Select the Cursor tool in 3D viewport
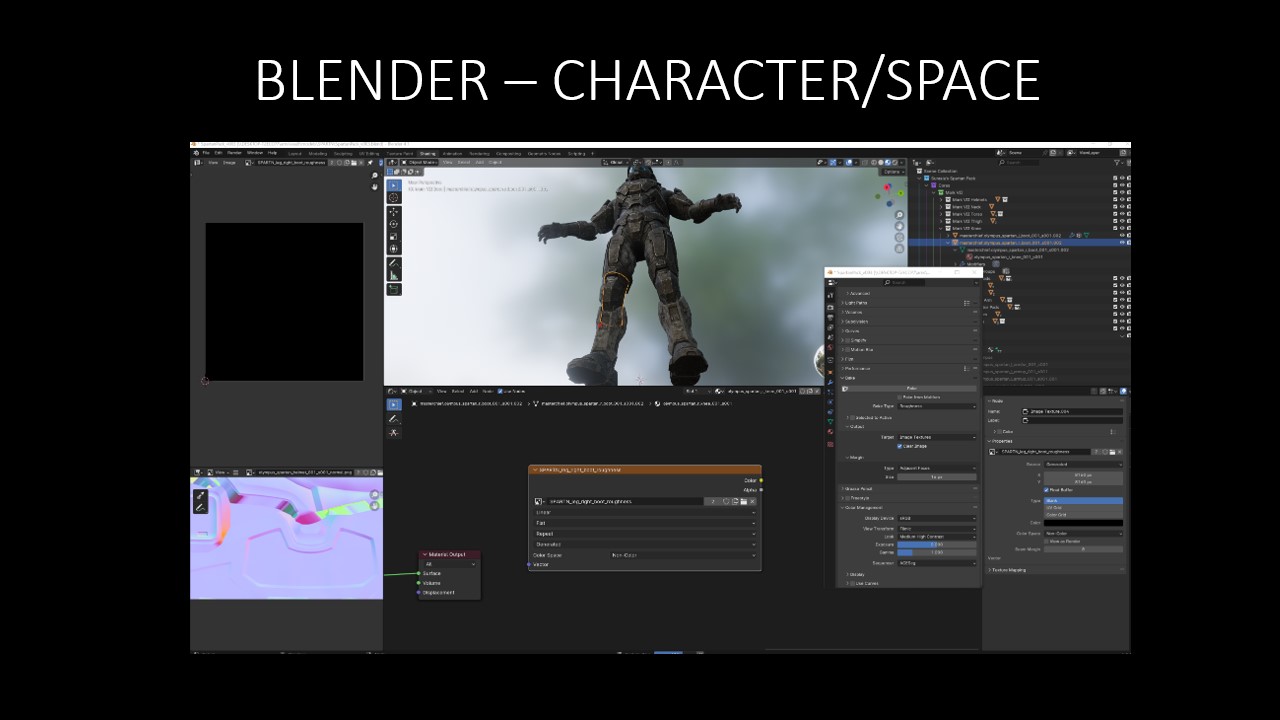The image size is (1280, 720). pos(394,198)
